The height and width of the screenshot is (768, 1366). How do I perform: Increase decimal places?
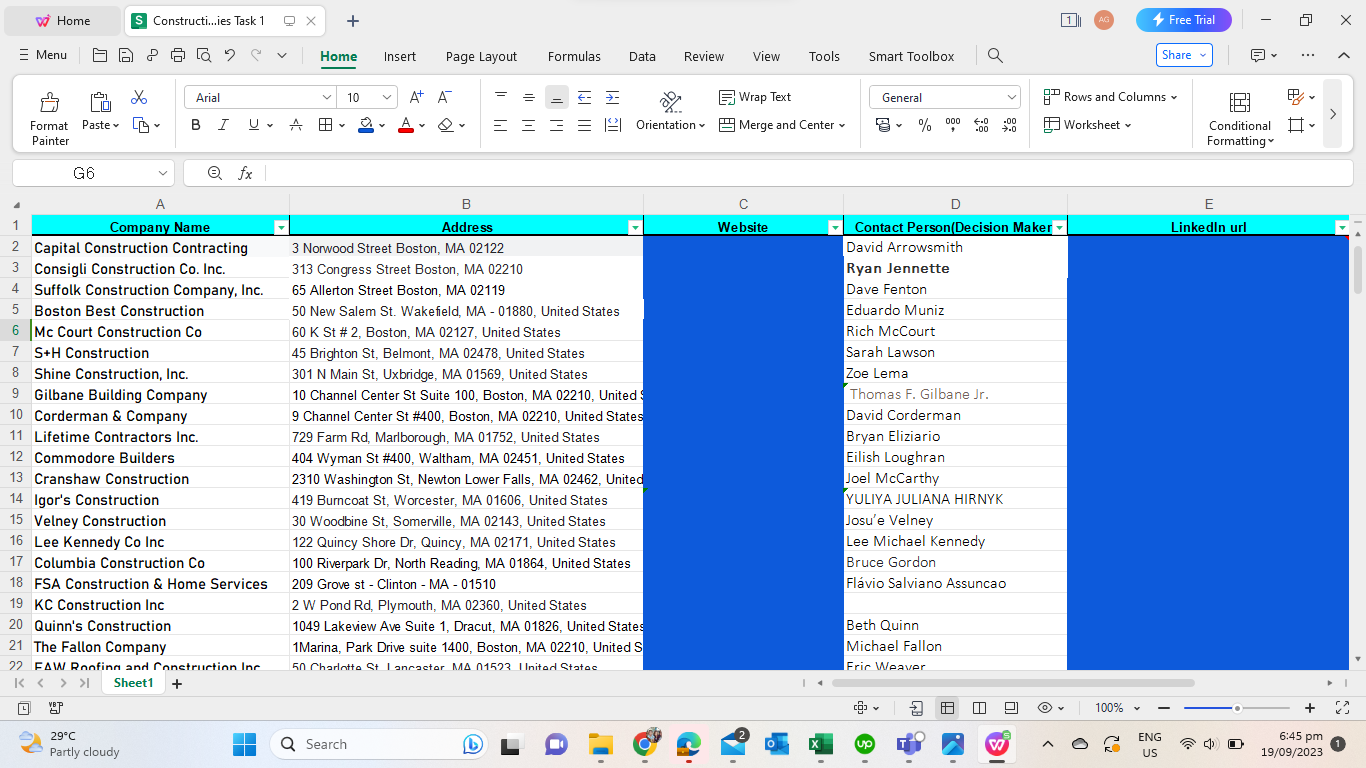click(x=981, y=125)
